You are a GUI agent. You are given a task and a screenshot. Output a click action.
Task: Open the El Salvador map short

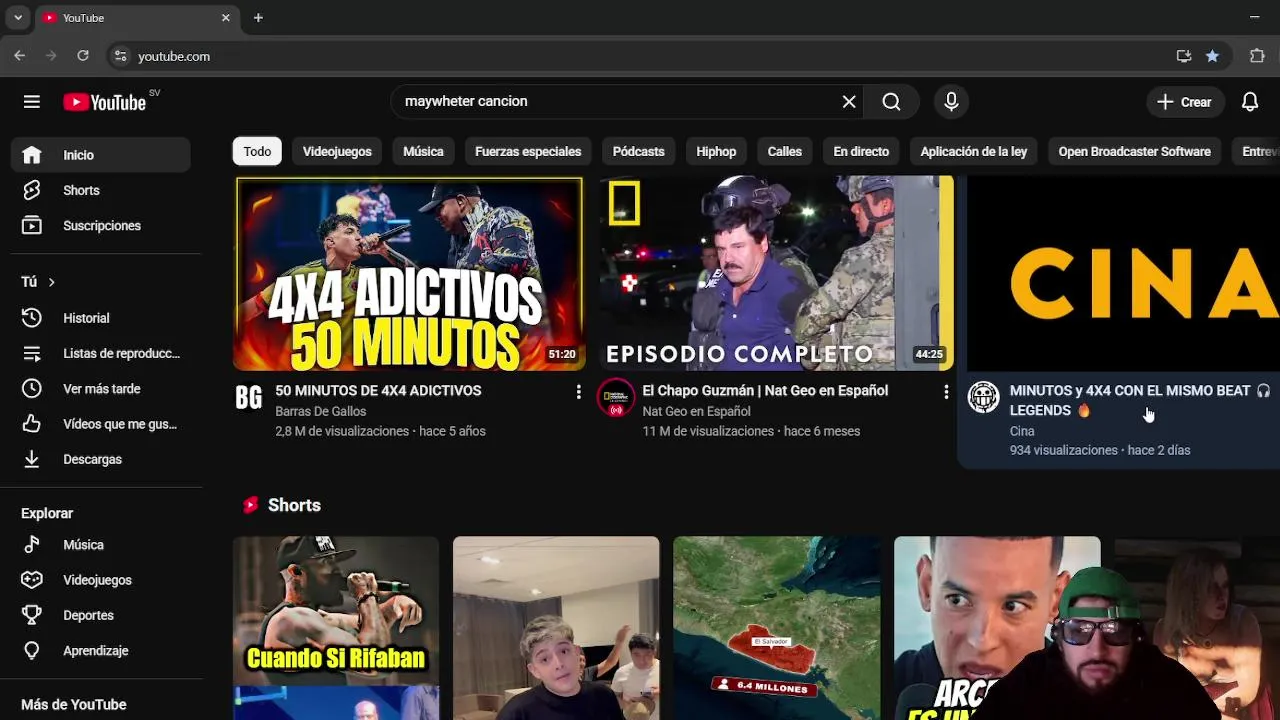point(777,628)
